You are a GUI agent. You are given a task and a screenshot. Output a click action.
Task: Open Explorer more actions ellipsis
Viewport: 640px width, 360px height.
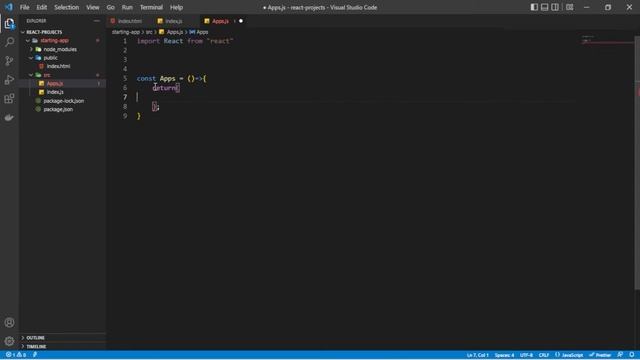click(97, 21)
